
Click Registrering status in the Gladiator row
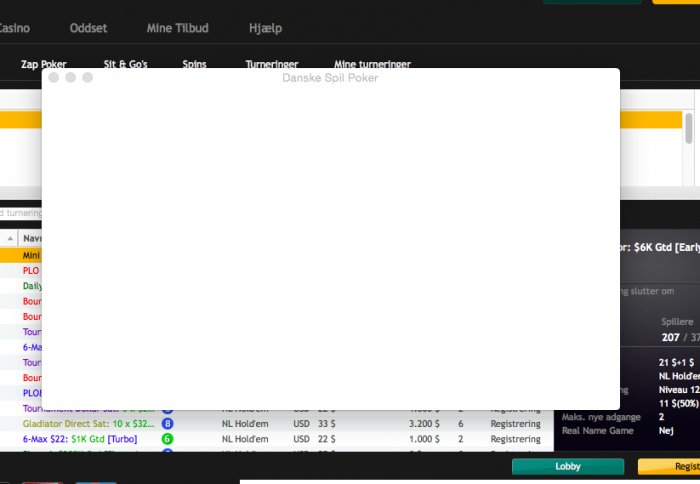[516, 424]
